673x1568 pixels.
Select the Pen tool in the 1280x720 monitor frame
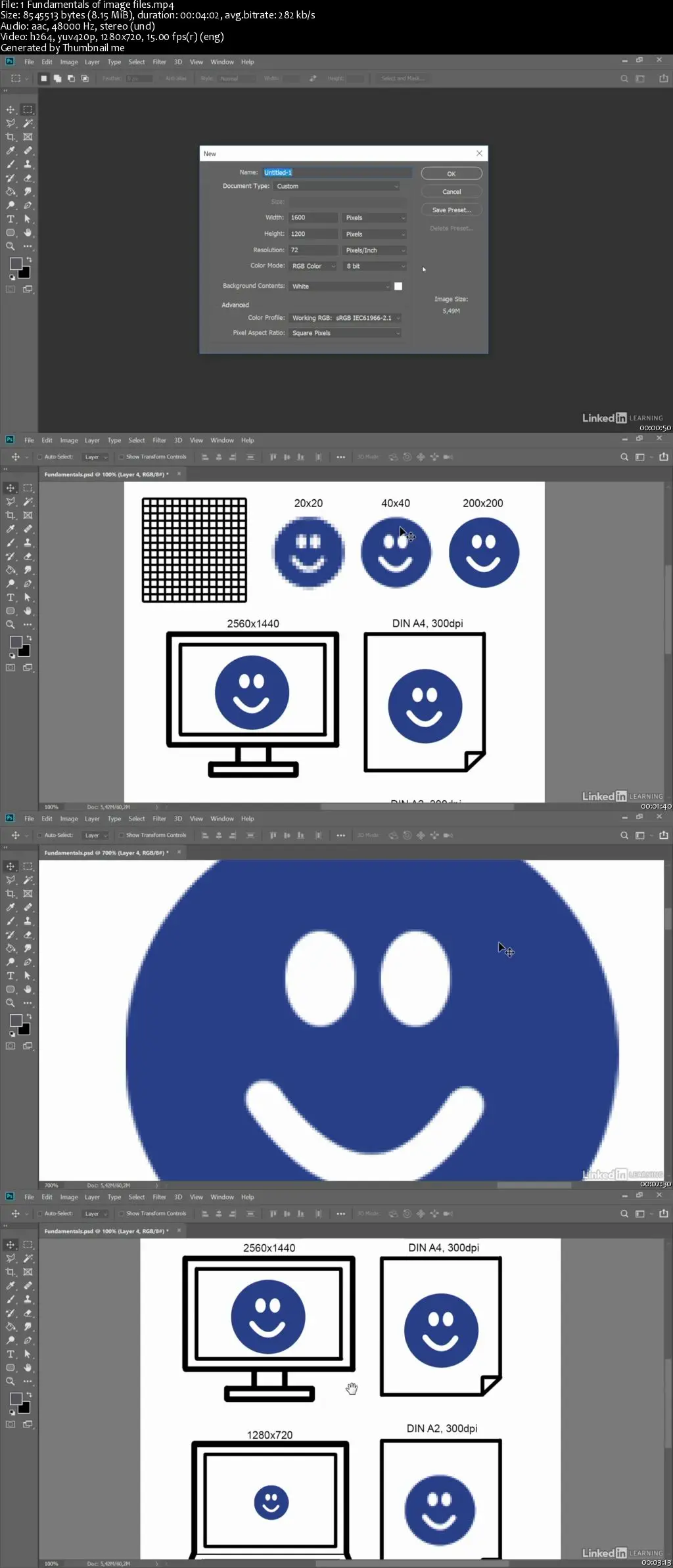pyautogui.click(x=28, y=1341)
